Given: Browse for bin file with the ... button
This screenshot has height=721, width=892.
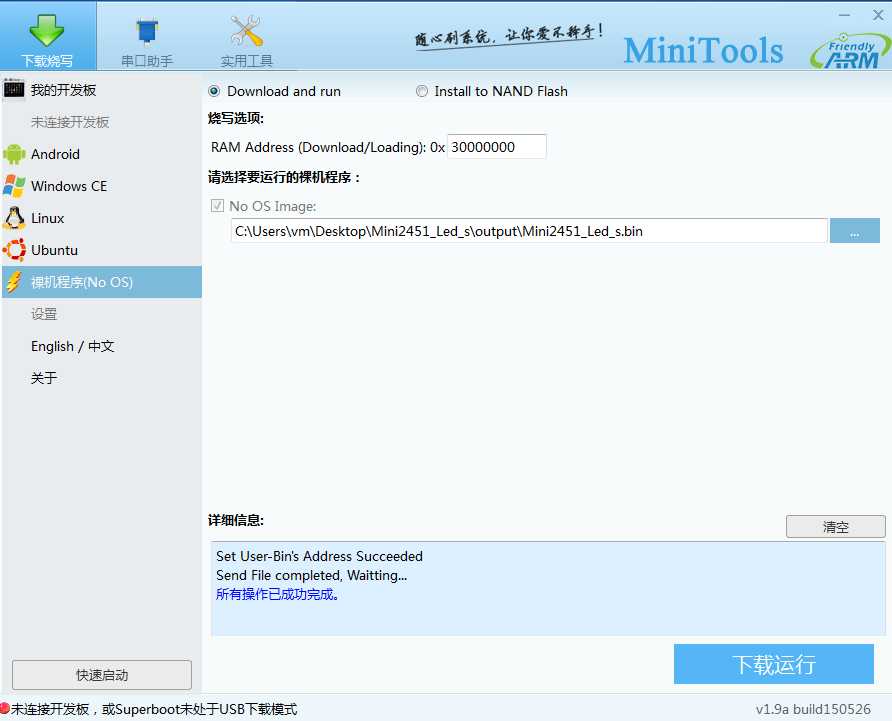Looking at the screenshot, I should pos(854,231).
